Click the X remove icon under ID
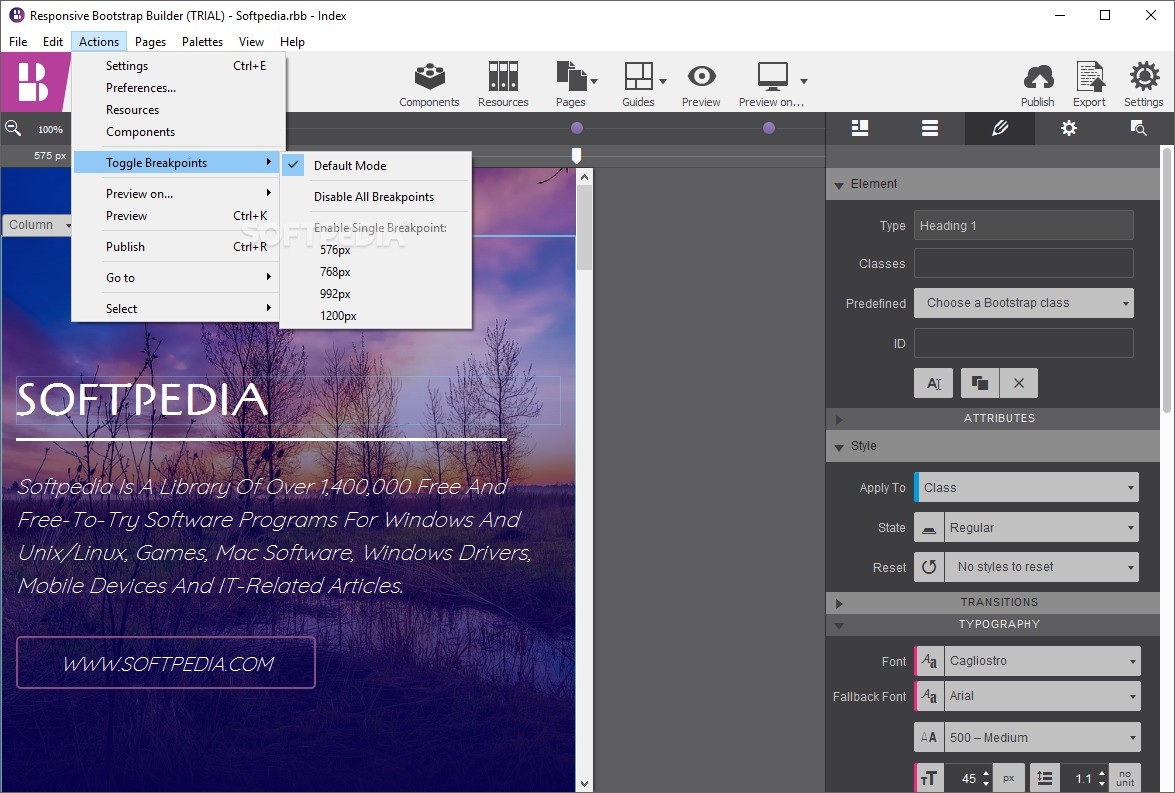The image size is (1175, 793). click(1018, 383)
